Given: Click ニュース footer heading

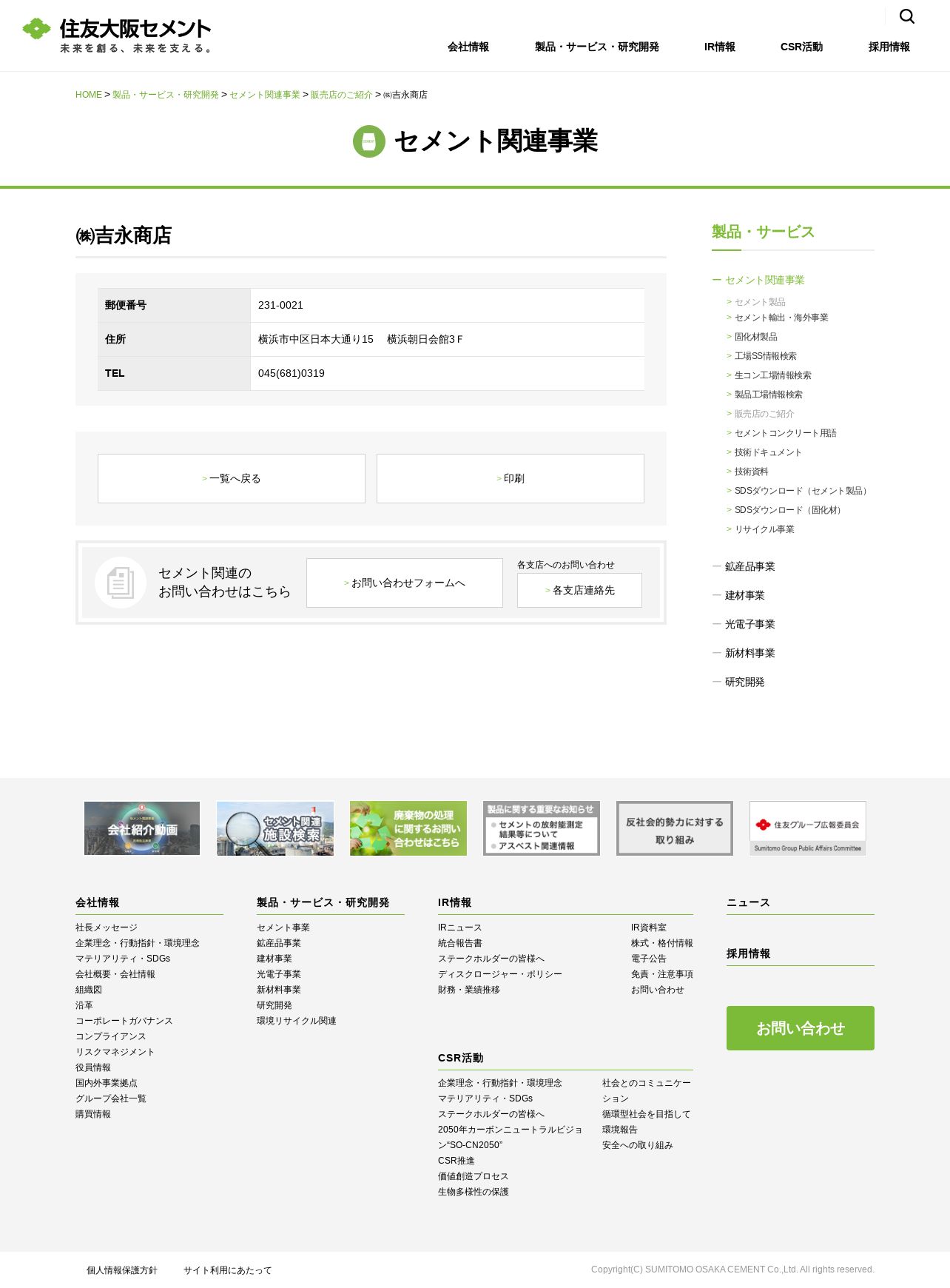Looking at the screenshot, I should pyautogui.click(x=749, y=902).
